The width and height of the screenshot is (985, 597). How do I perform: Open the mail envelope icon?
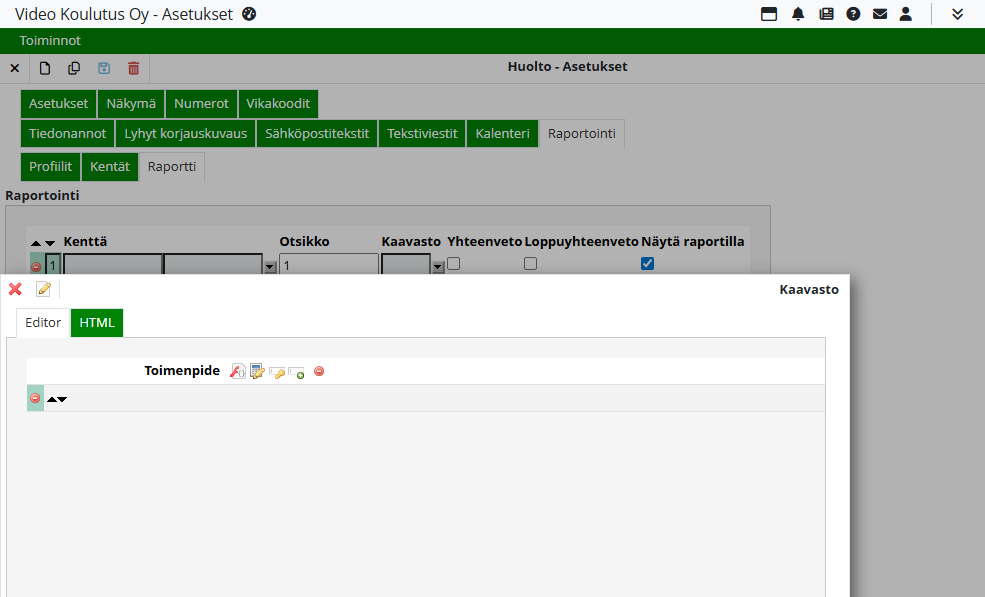880,14
